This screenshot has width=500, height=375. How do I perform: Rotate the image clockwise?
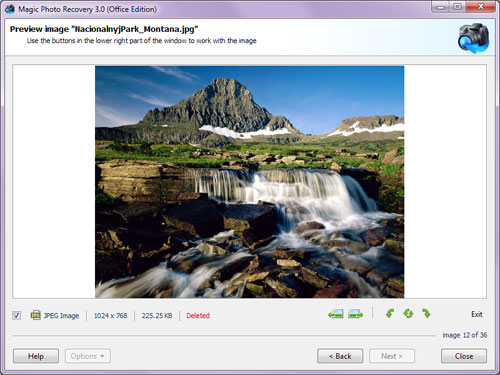coord(426,314)
